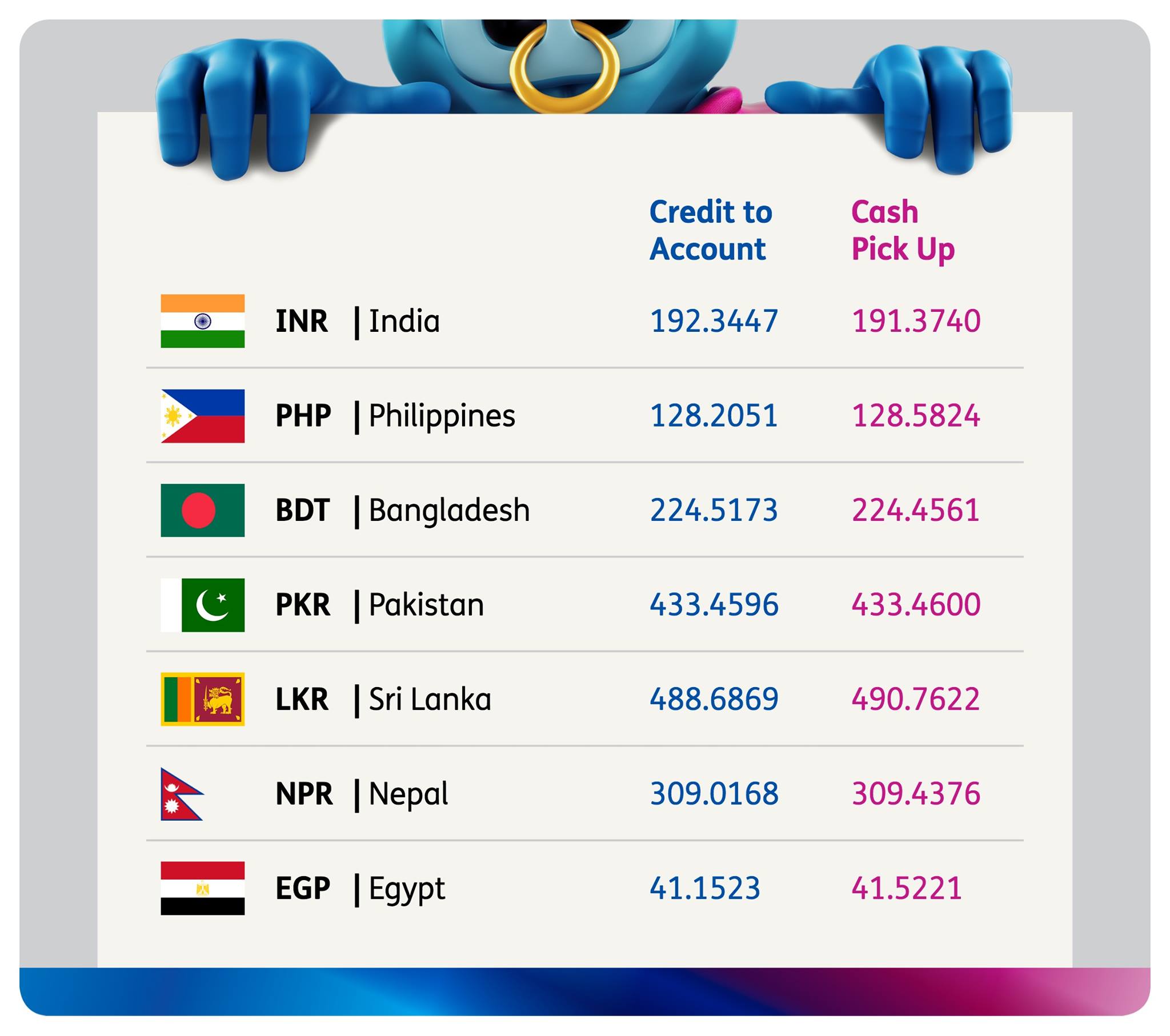
Task: Select the Nepal flag icon
Action: 182,794
